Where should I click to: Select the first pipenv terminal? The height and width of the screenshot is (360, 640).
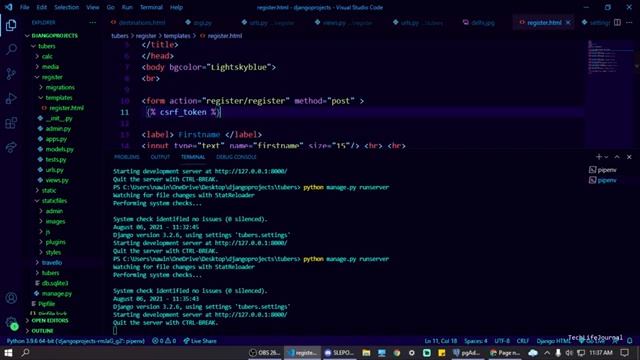[603, 170]
